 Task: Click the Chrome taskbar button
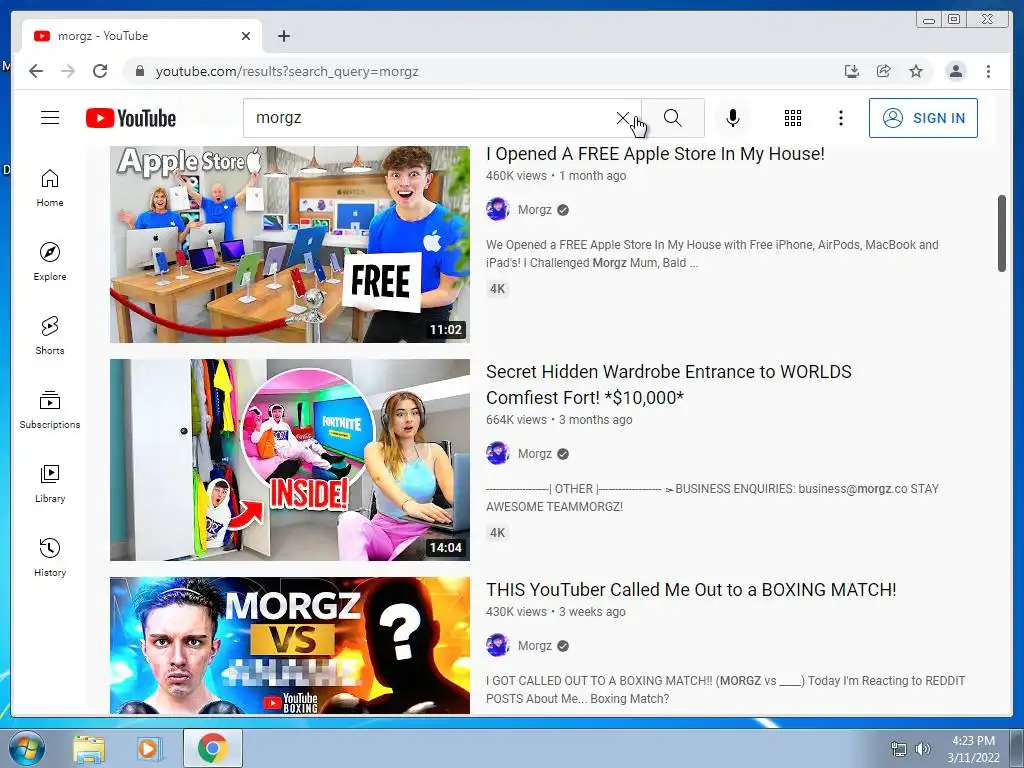pyautogui.click(x=213, y=748)
